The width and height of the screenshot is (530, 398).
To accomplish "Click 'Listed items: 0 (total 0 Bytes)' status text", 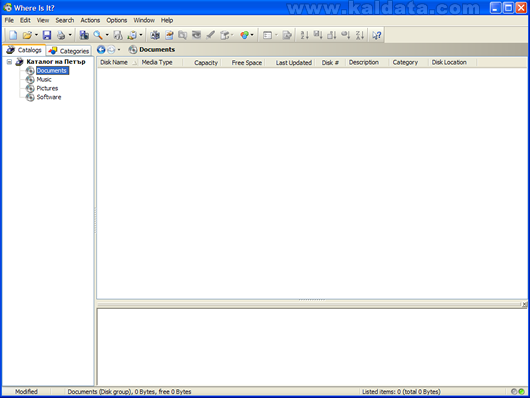I will [401, 392].
